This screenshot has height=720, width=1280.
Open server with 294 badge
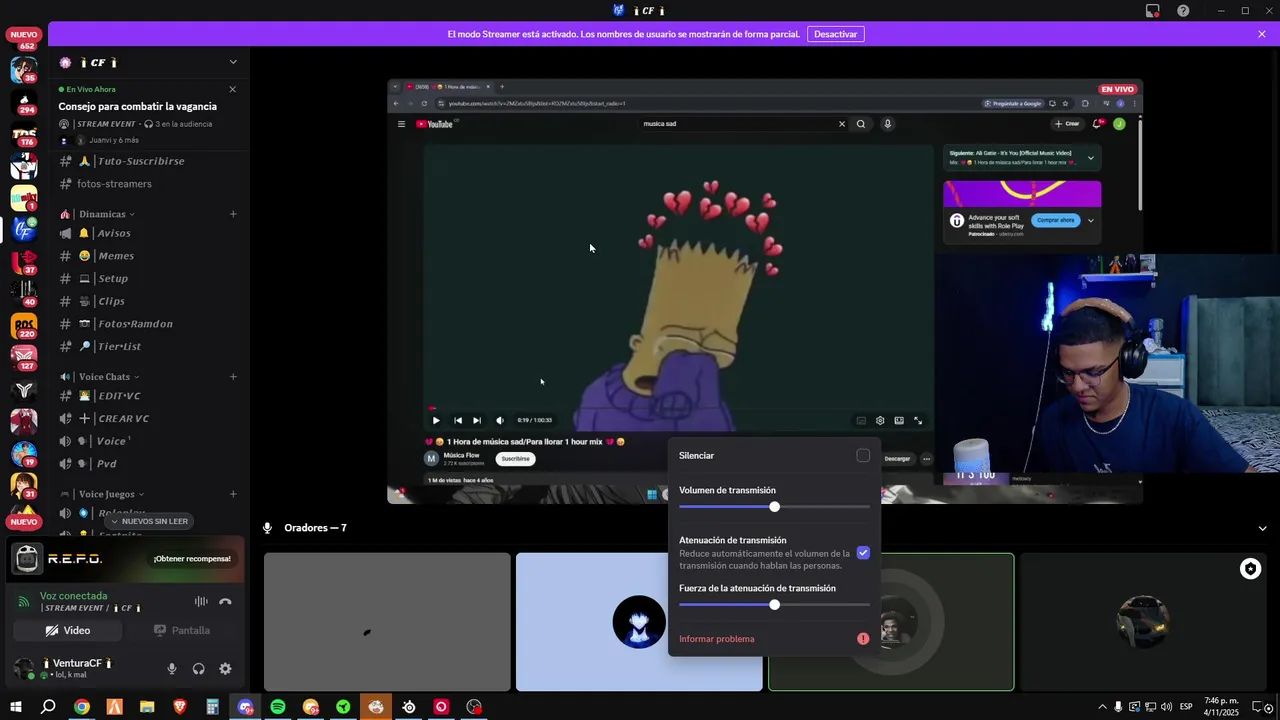pos(24,101)
